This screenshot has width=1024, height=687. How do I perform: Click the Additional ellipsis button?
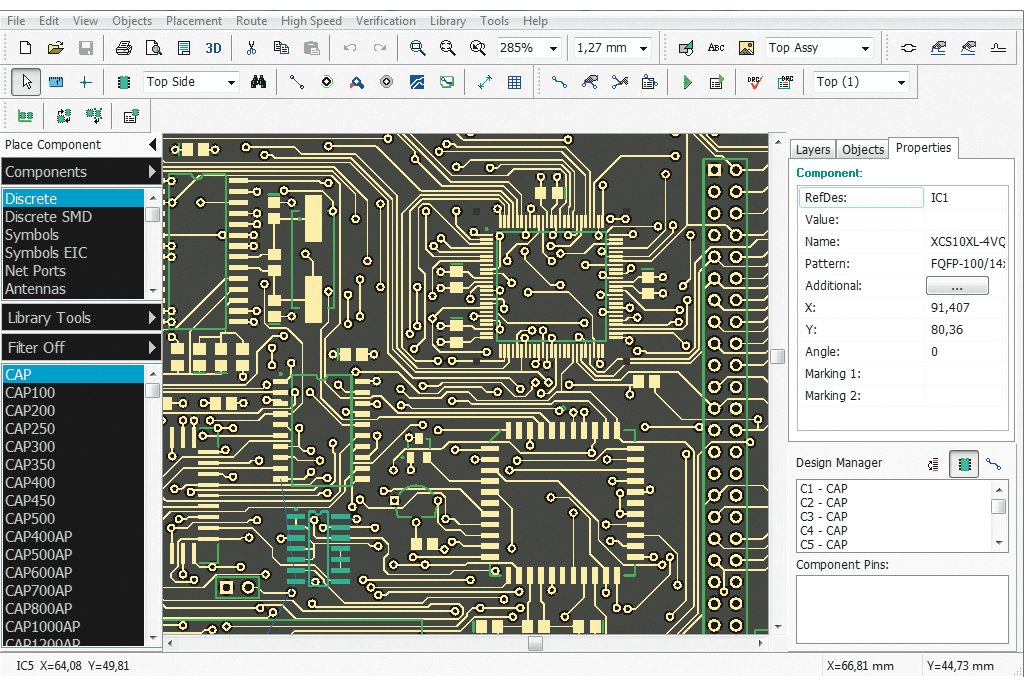pyautogui.click(x=956, y=286)
